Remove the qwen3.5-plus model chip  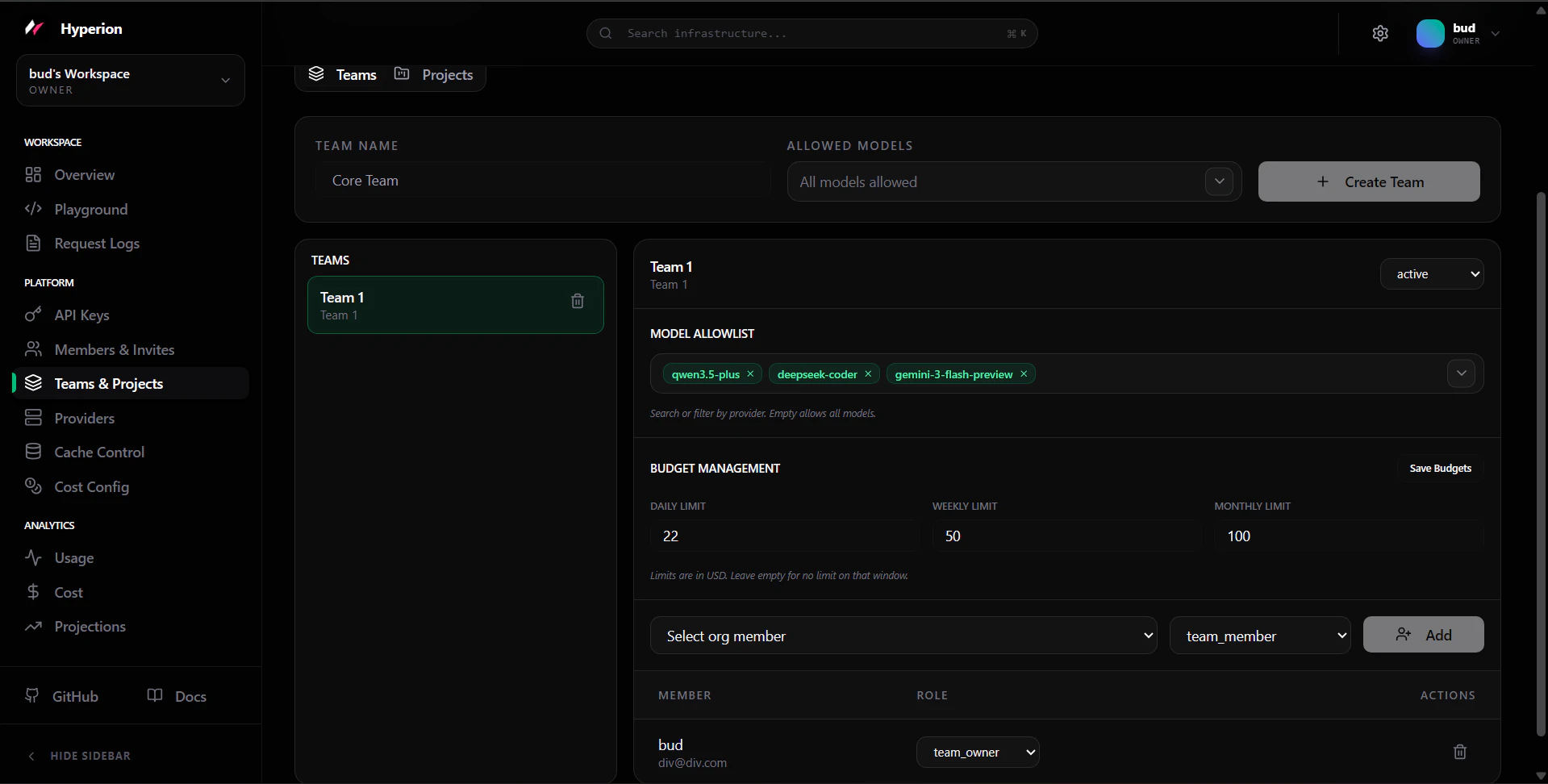point(749,373)
